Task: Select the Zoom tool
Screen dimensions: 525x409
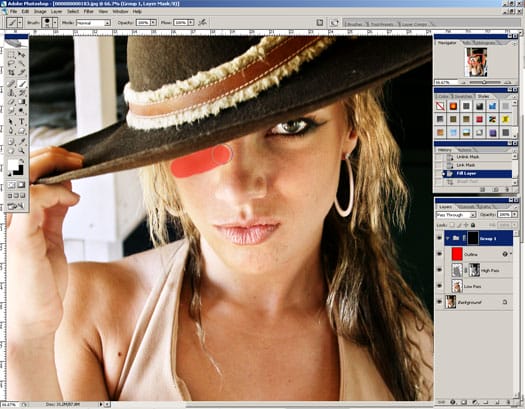Action: click(x=22, y=151)
